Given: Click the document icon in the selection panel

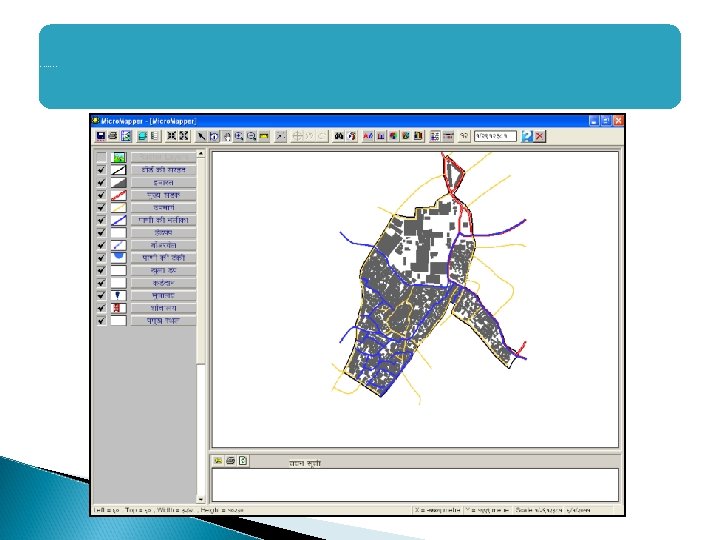Looking at the screenshot, I should tap(243, 461).
